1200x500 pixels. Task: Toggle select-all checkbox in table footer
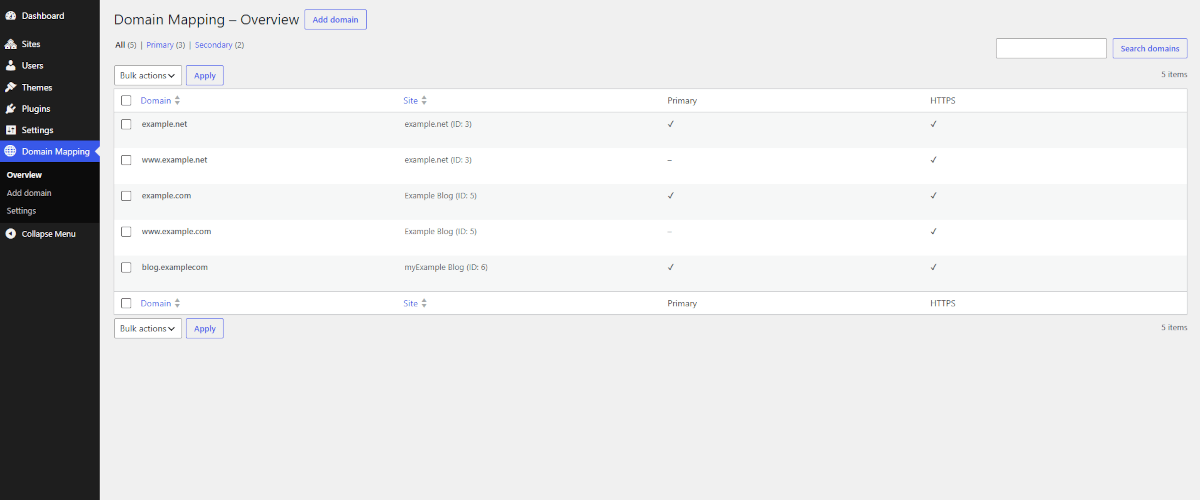pos(126,303)
